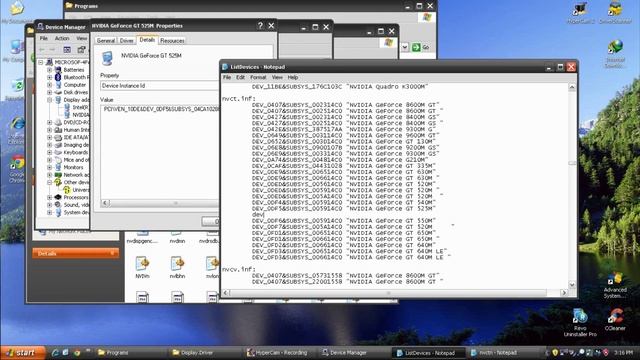Switch to the General tab in Properties
Screen dimensions: 640x360
pos(106,41)
